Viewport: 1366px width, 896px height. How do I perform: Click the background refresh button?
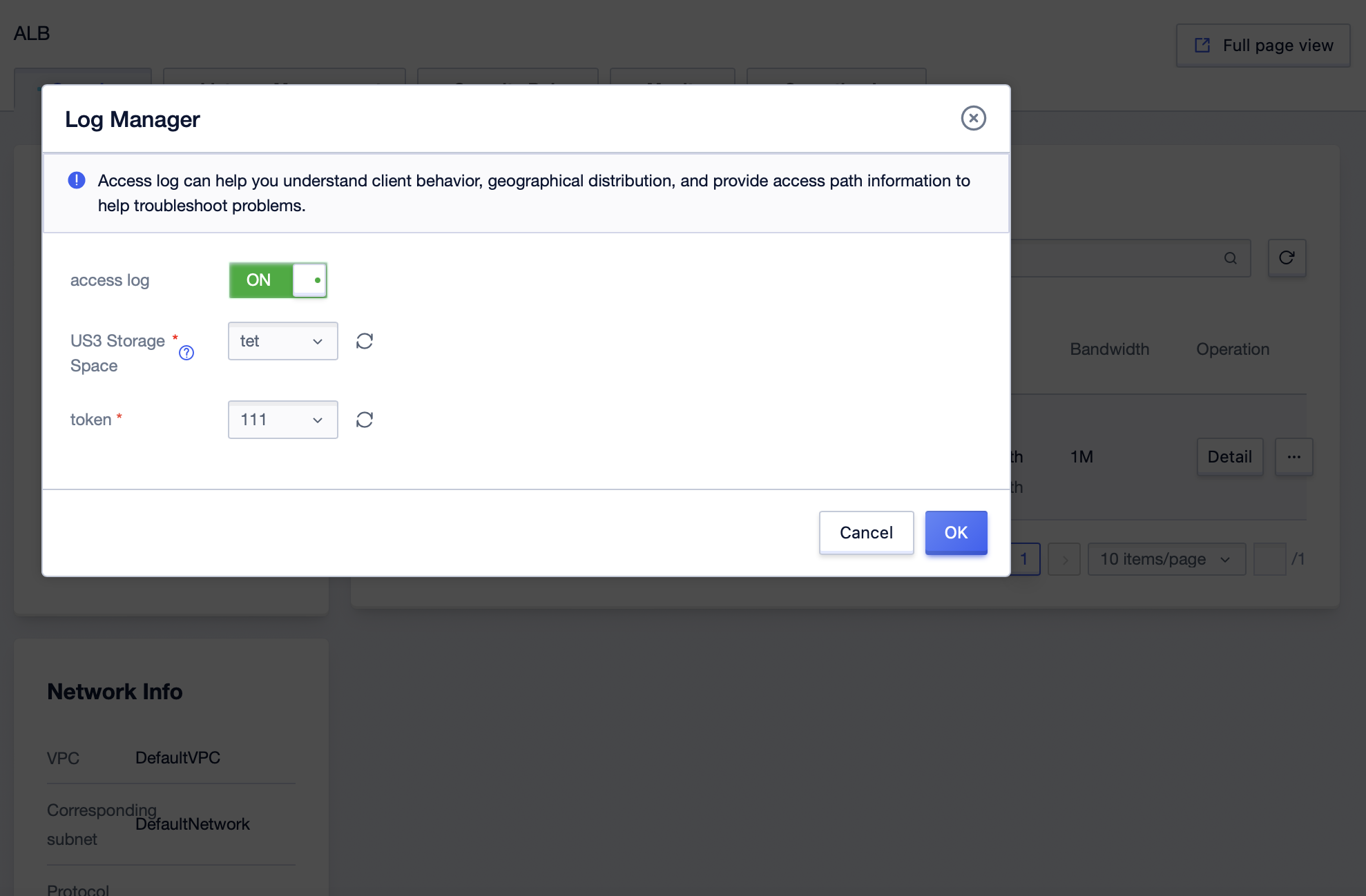click(x=1287, y=257)
